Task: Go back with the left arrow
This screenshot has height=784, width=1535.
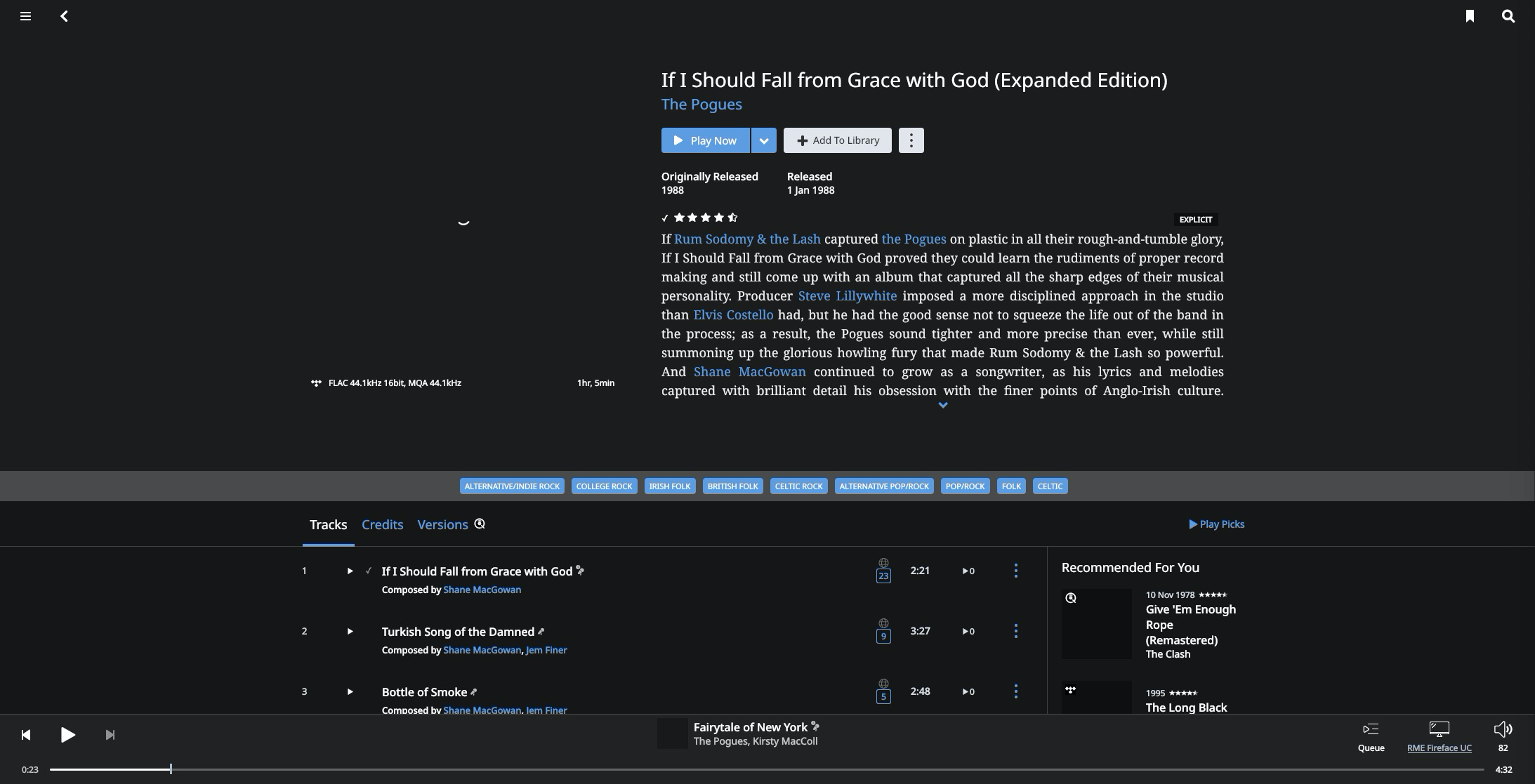Action: (64, 16)
